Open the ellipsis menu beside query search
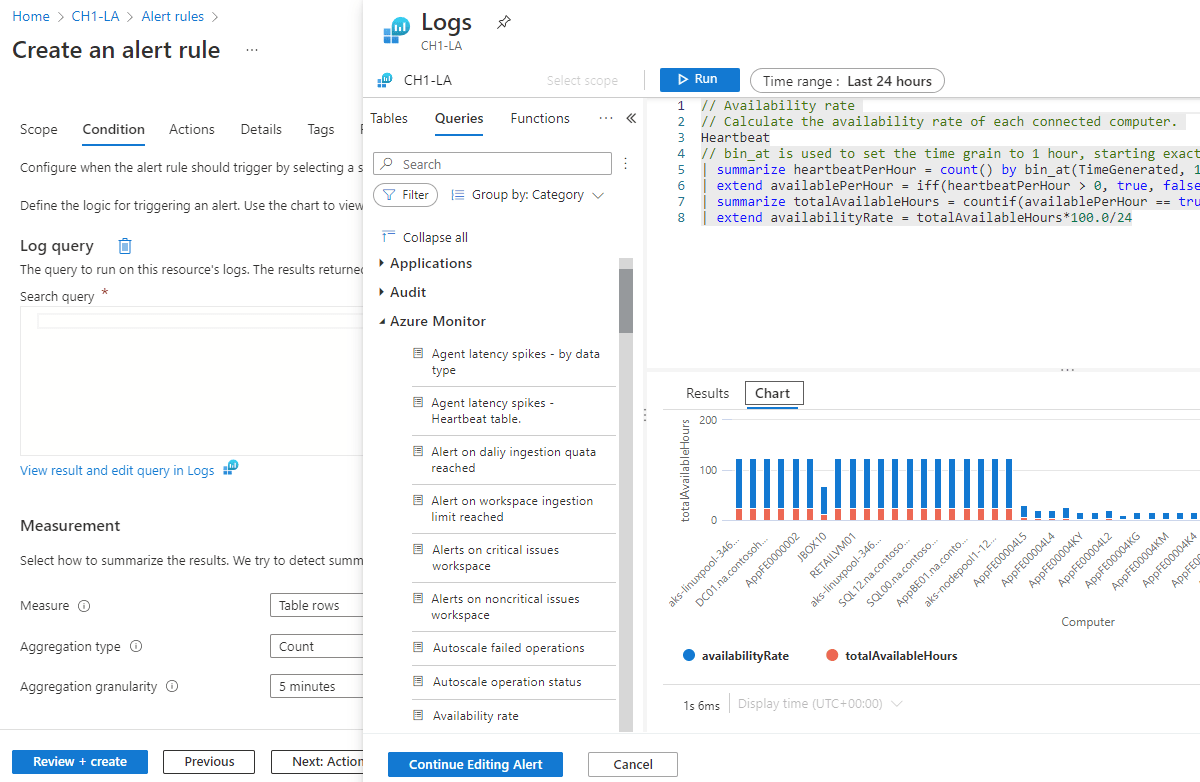Viewport: 1200px width, 782px height. (626, 163)
